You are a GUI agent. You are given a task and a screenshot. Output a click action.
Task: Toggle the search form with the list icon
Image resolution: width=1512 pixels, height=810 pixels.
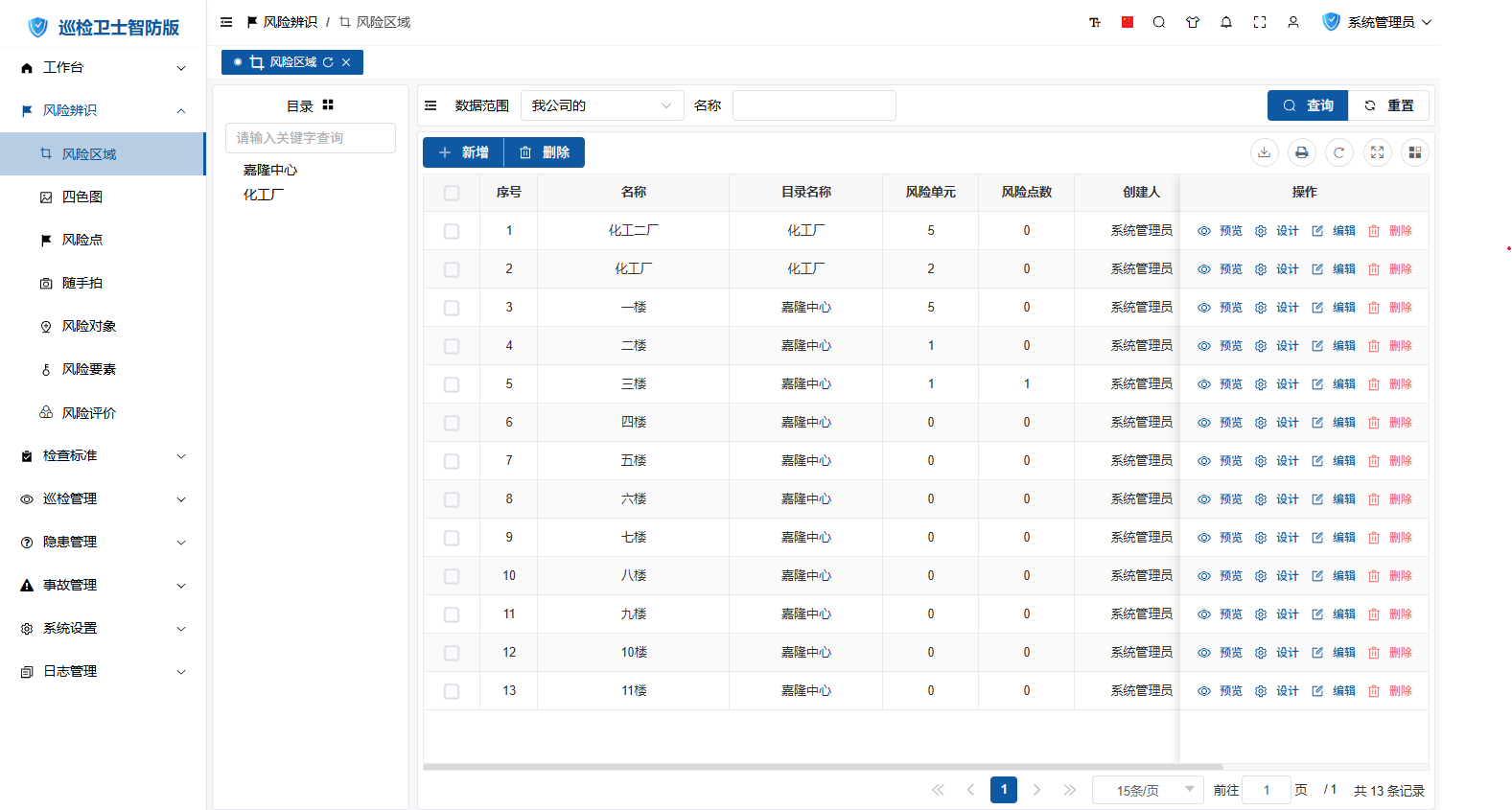[x=430, y=105]
